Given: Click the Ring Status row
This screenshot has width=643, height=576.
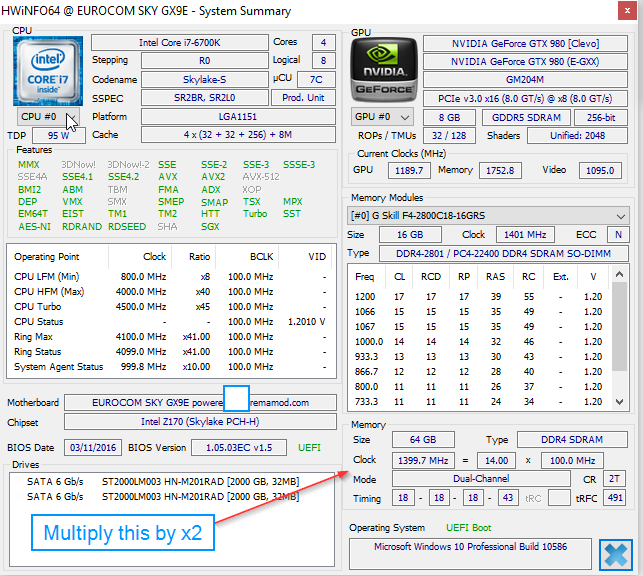Looking at the screenshot, I should pyautogui.click(x=171, y=352).
